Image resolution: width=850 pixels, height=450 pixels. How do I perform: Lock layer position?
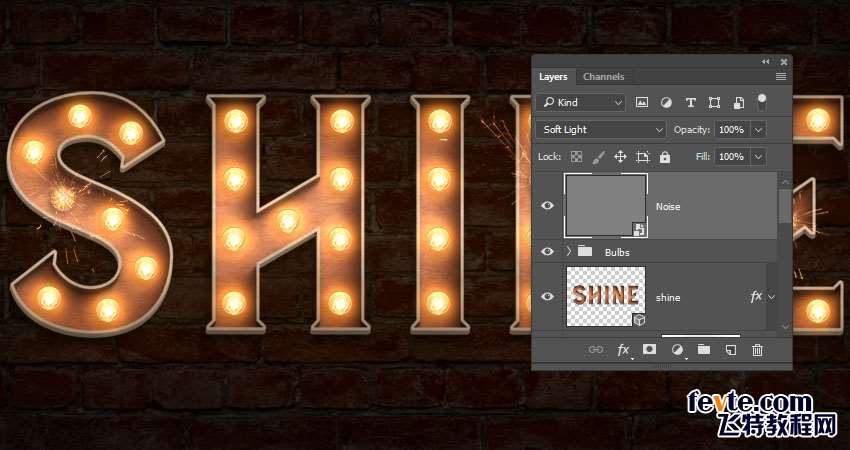pos(620,157)
